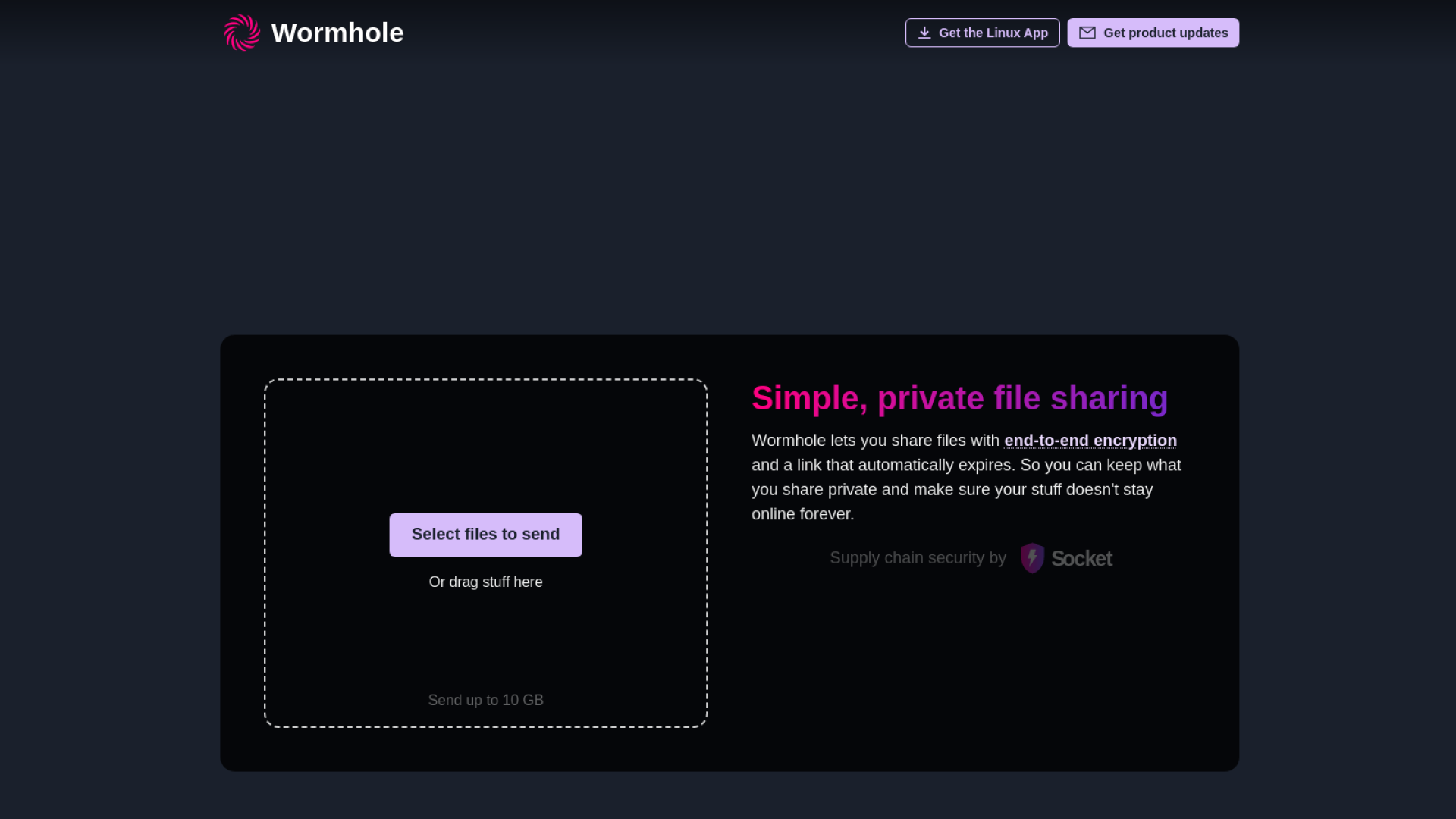The width and height of the screenshot is (1456, 819).
Task: Click the envelope mail icon
Action: click(1087, 33)
